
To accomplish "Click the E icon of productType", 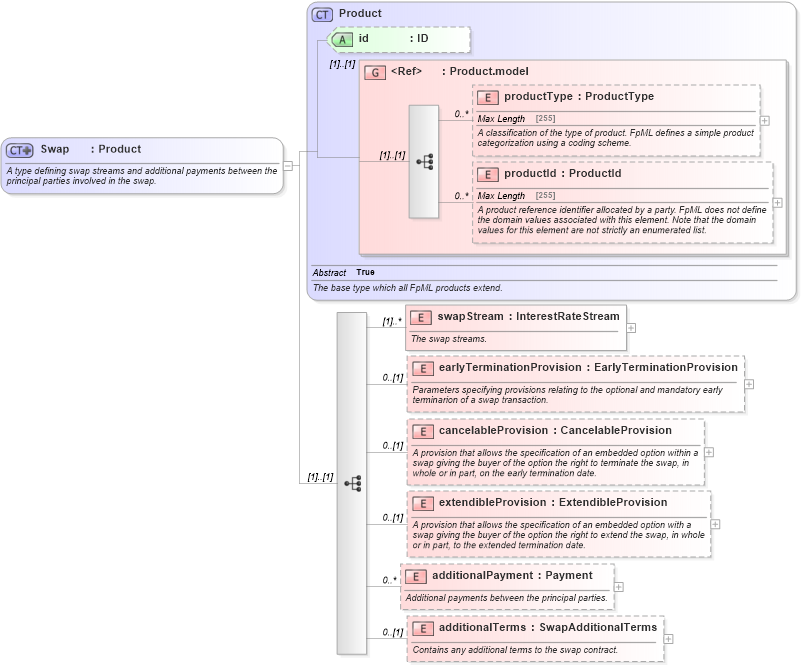I will coord(488,98).
